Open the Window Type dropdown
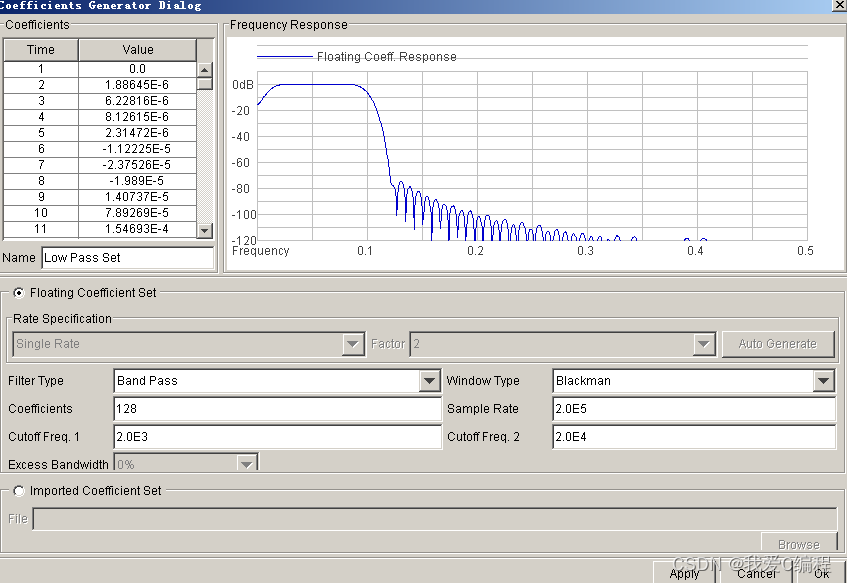Image resolution: width=847 pixels, height=583 pixels. (823, 381)
